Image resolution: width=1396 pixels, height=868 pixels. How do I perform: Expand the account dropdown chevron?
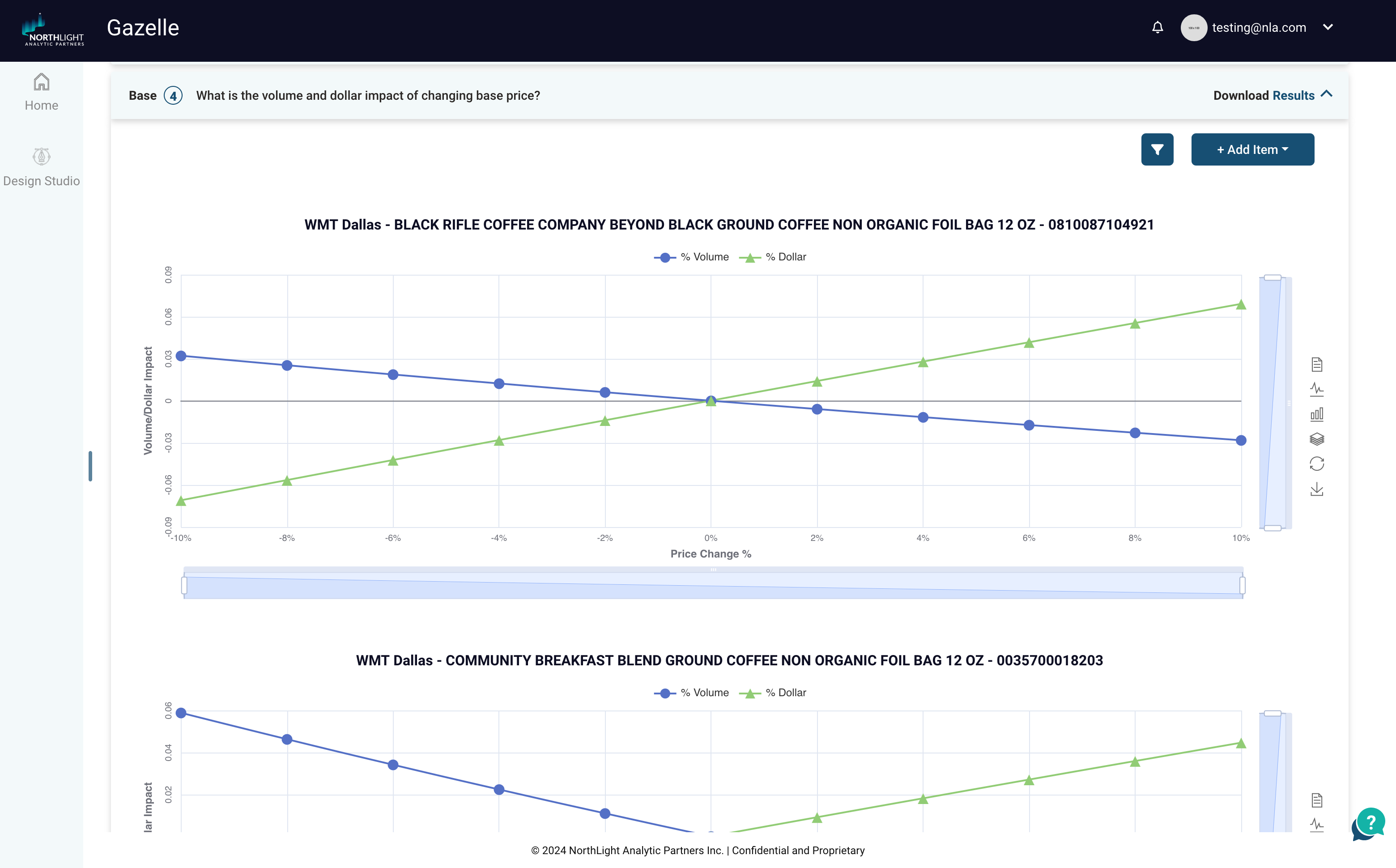click(x=1328, y=27)
